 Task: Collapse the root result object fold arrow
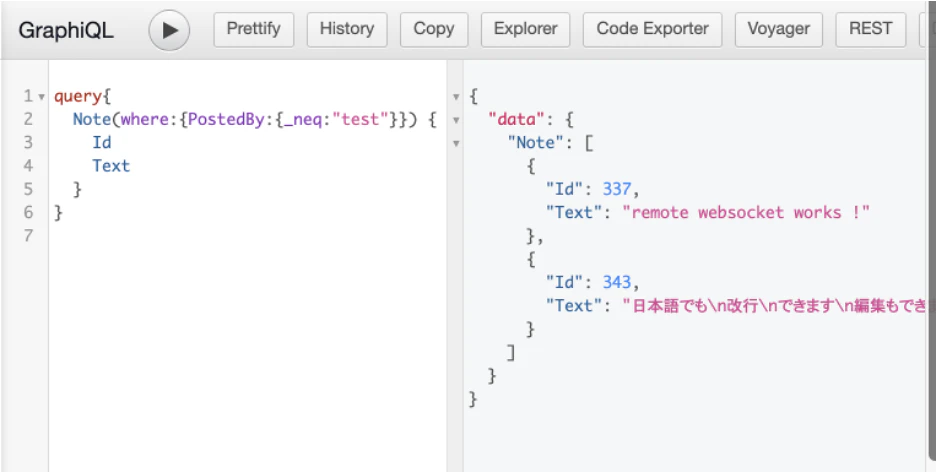(x=456, y=97)
